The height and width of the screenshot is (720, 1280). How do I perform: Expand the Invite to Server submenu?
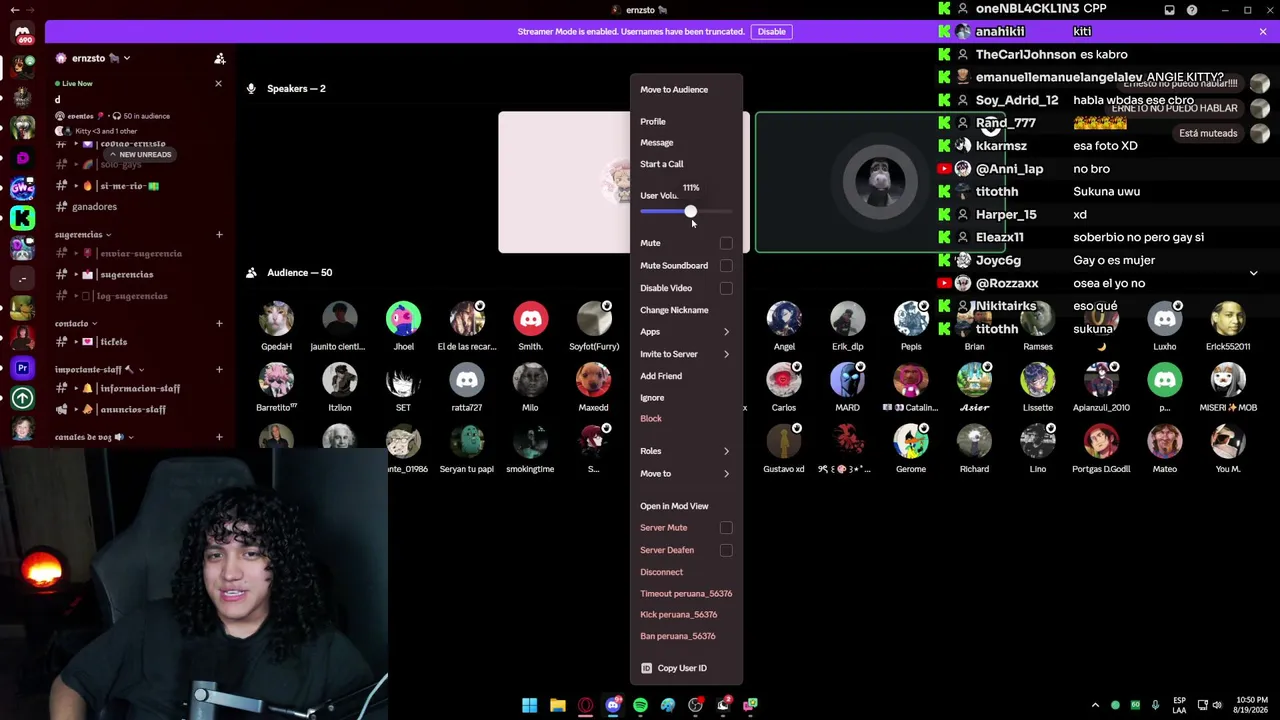686,354
